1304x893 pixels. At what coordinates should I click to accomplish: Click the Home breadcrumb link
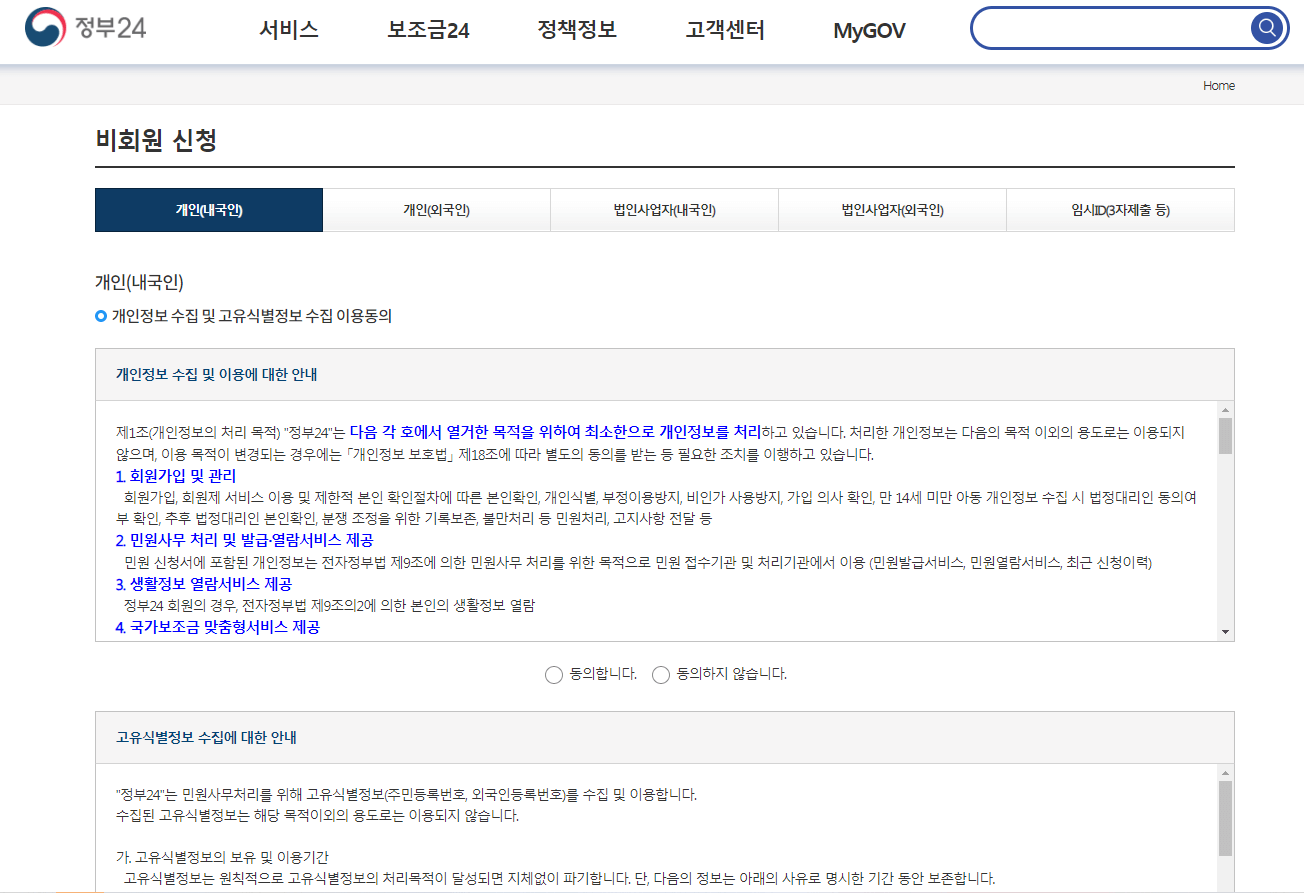coord(1219,86)
